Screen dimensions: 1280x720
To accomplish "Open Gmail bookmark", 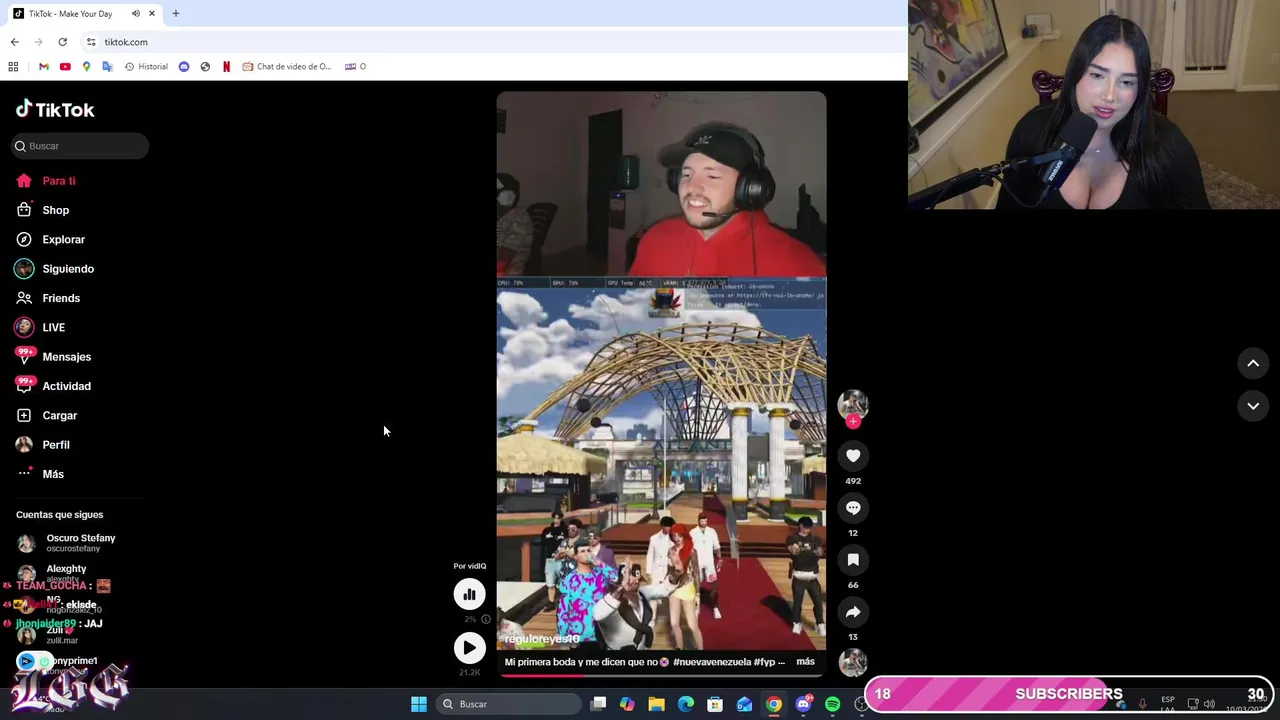I will [43, 67].
